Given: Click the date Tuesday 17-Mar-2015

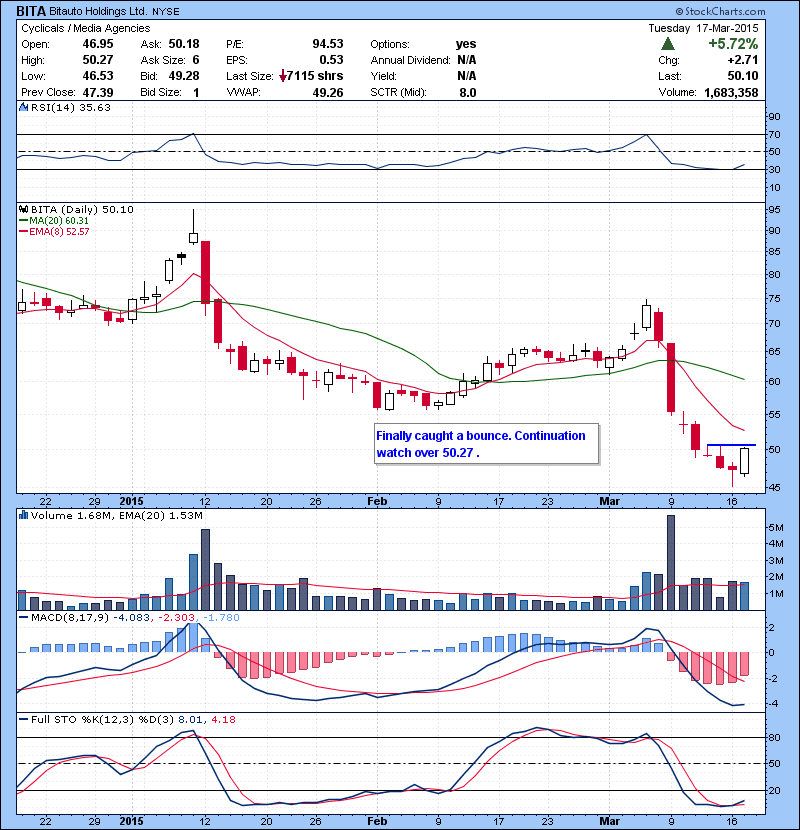Looking at the screenshot, I should pos(703,28).
